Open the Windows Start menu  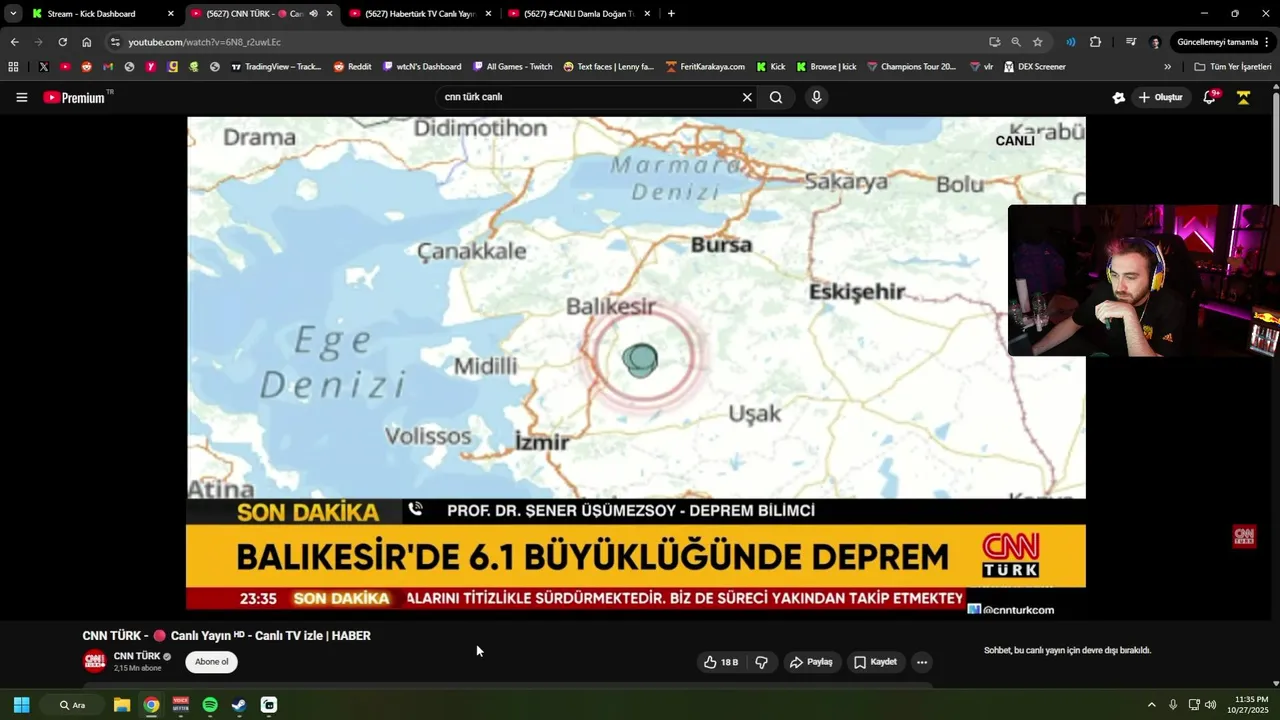point(21,705)
